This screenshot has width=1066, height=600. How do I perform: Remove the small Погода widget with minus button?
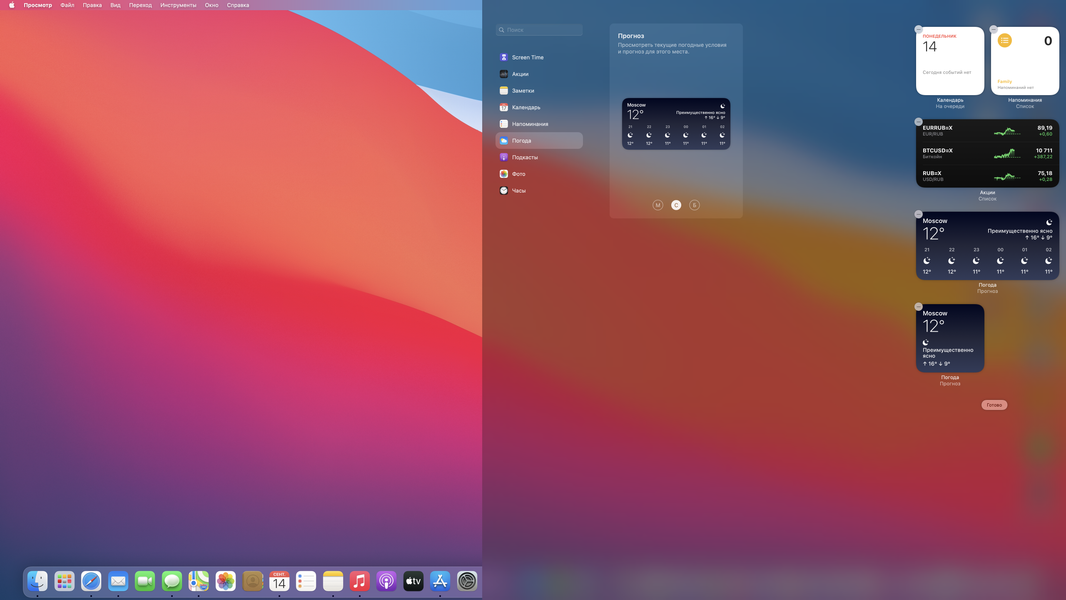pyautogui.click(x=918, y=306)
